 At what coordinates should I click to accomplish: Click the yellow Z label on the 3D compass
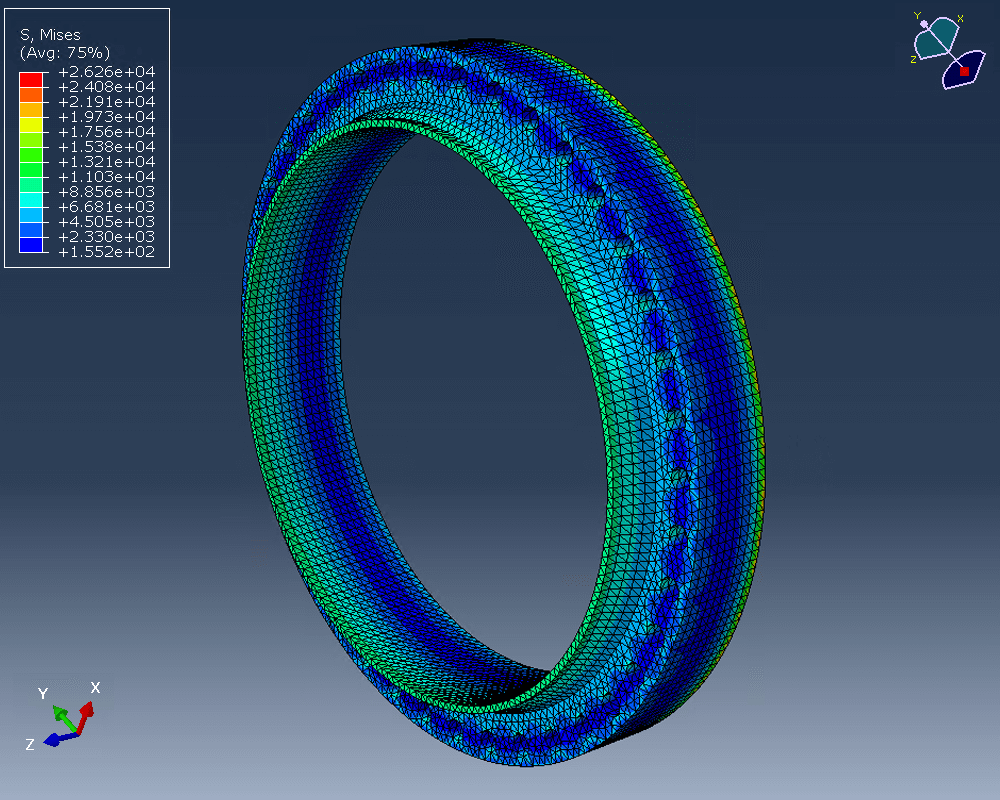tap(913, 59)
